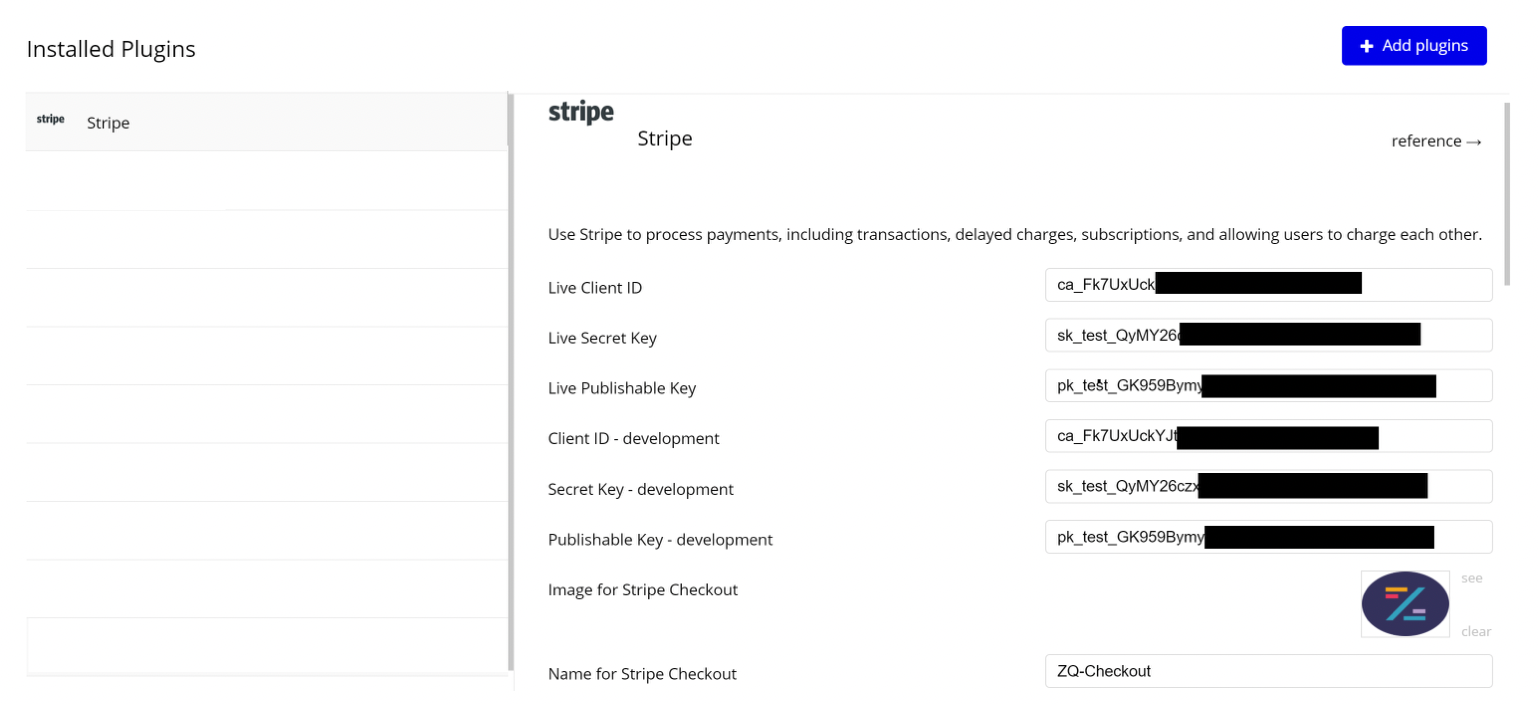
Task: Click the Live Secret Key label
Action: click(x=602, y=338)
